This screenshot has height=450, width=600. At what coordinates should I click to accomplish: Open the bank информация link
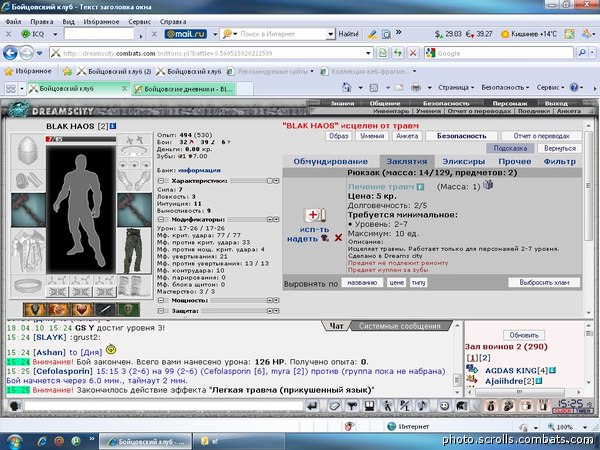coord(199,170)
